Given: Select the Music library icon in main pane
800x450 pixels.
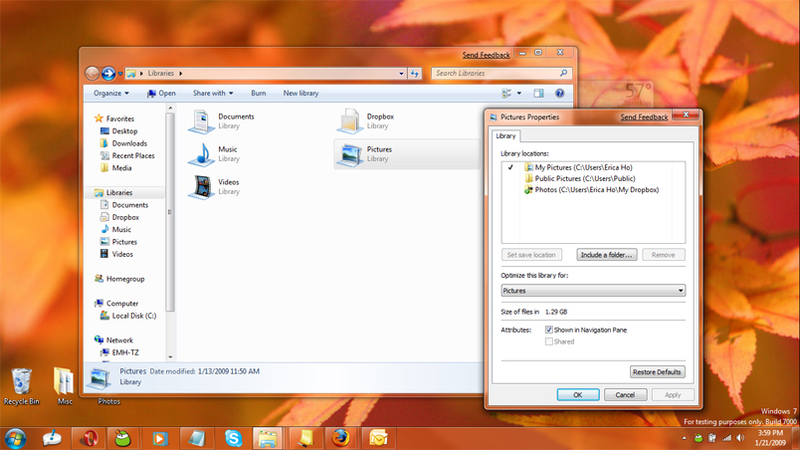Looking at the screenshot, I should [201, 154].
